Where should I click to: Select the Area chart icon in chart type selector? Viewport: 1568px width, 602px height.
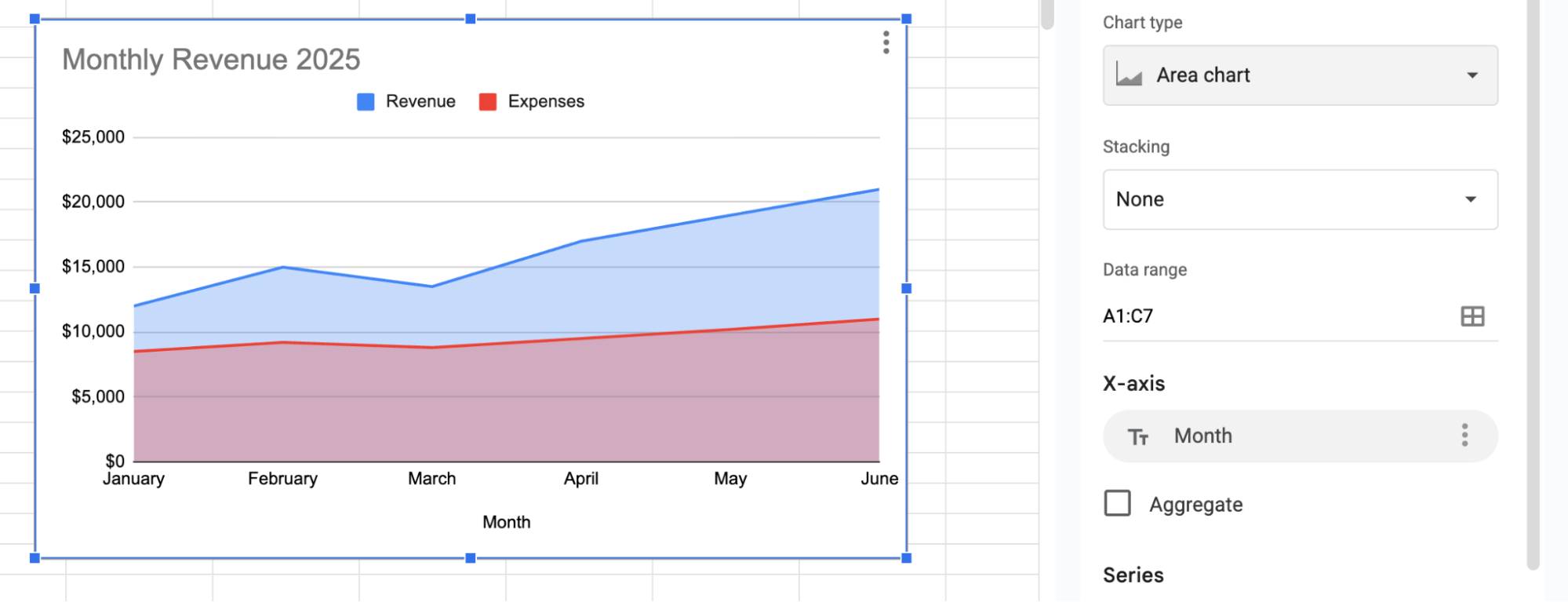pos(1128,75)
